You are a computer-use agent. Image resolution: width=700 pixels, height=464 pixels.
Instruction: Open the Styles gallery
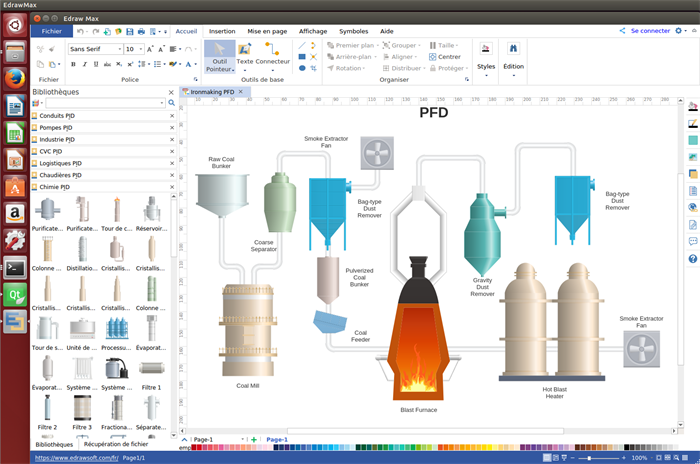[486, 56]
